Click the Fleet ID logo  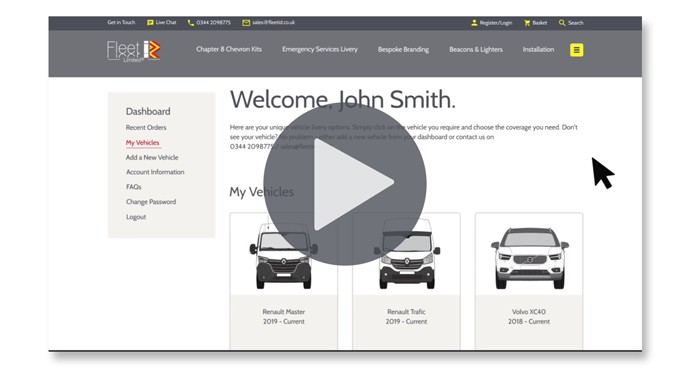pos(133,51)
